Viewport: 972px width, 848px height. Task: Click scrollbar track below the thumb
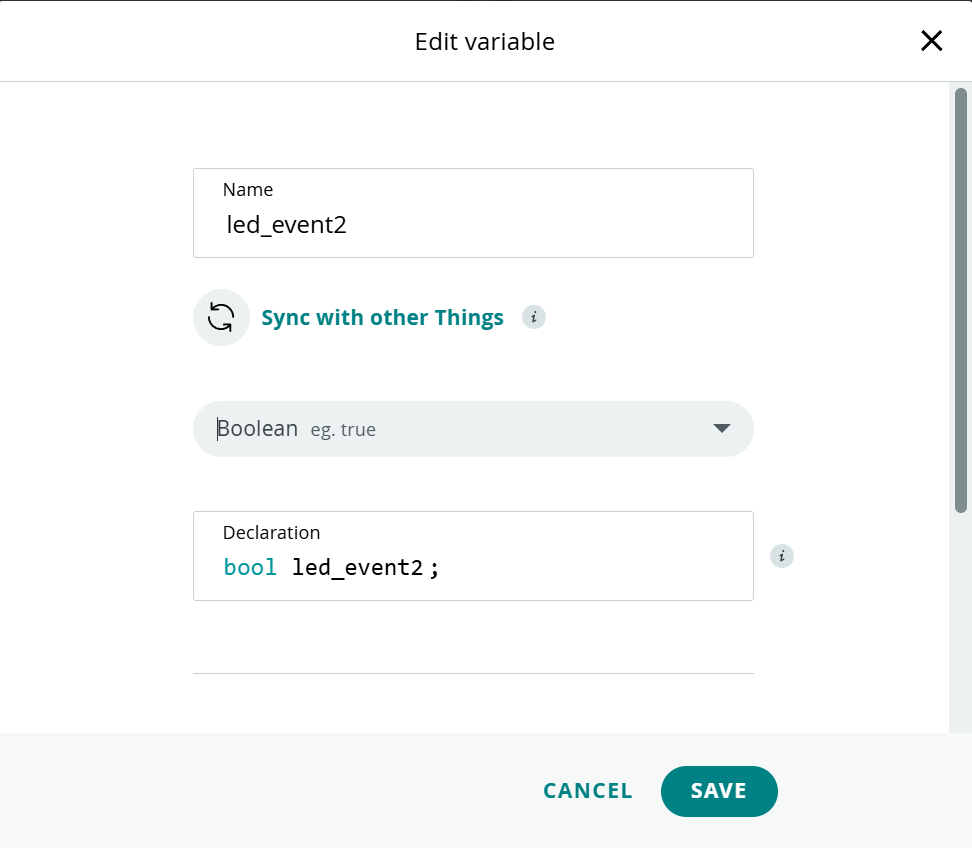point(960,620)
